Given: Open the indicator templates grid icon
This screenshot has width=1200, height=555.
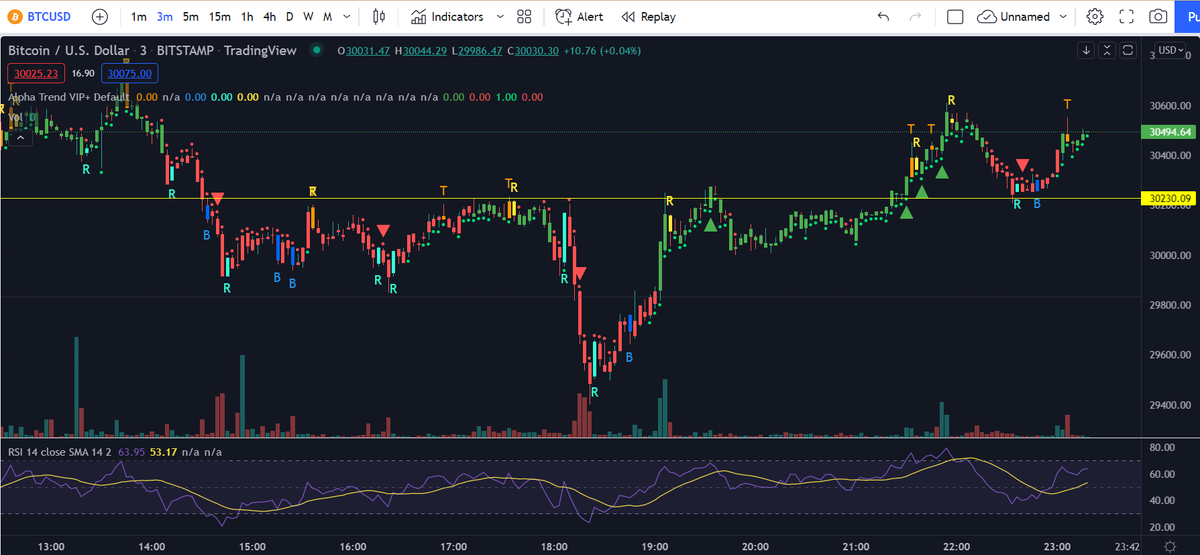Looking at the screenshot, I should [x=524, y=17].
